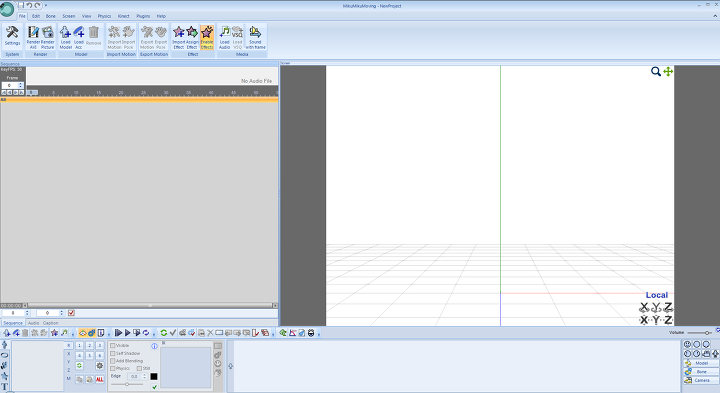The image size is (720, 393).
Task: Click the checkmark icon in the bottom toolbar
Action: coord(173,333)
